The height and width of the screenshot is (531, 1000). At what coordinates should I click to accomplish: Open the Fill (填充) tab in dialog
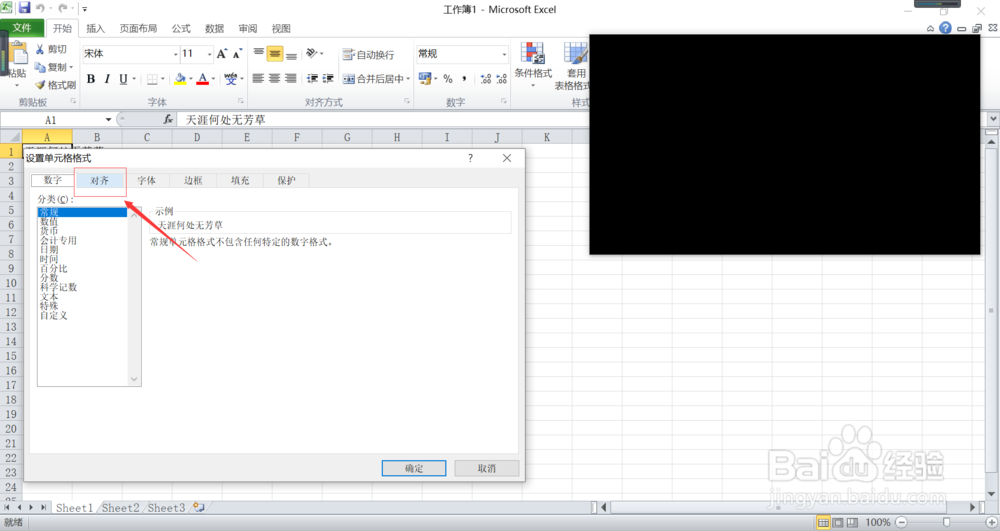coord(240,180)
